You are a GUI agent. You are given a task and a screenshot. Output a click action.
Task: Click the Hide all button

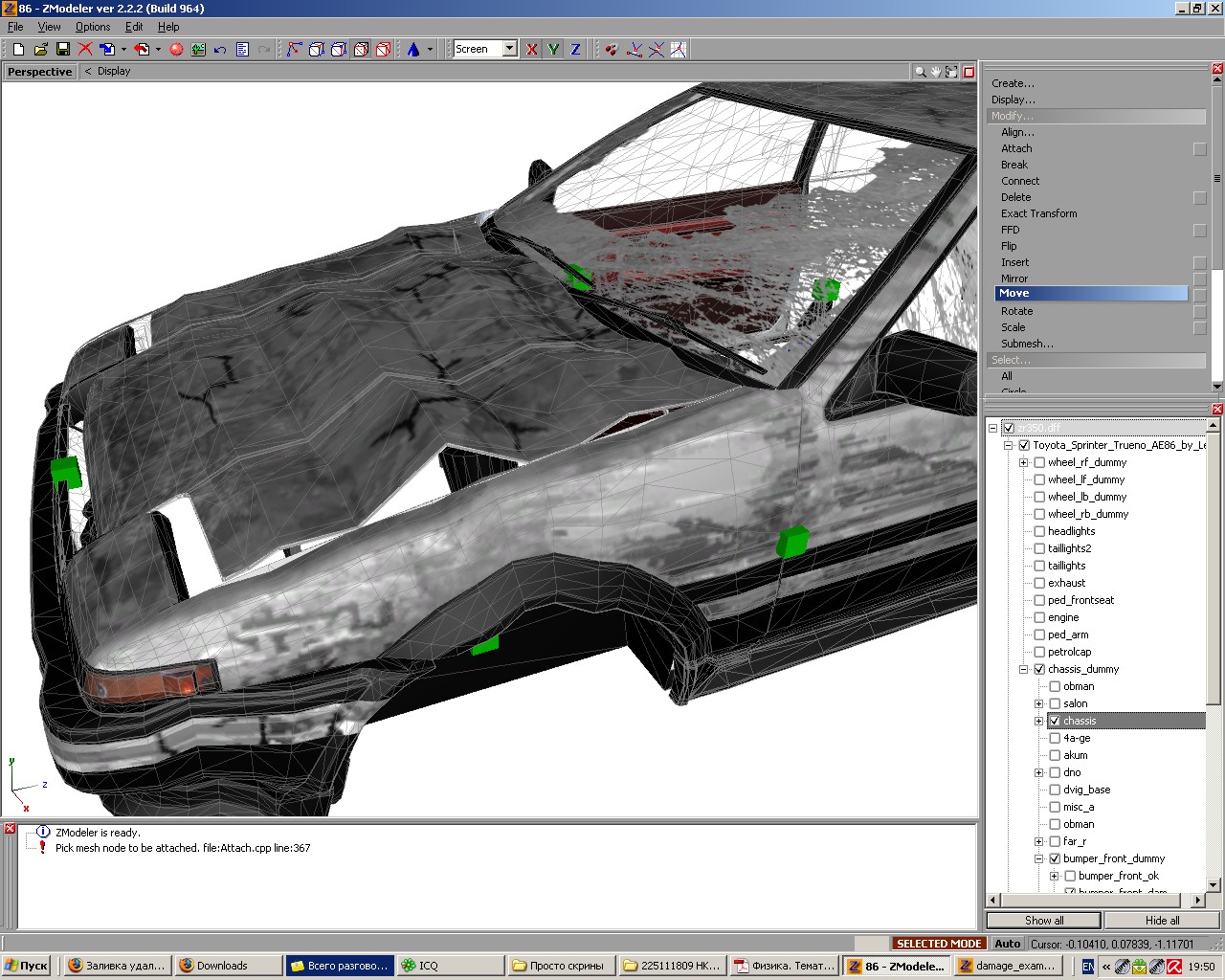1162,921
